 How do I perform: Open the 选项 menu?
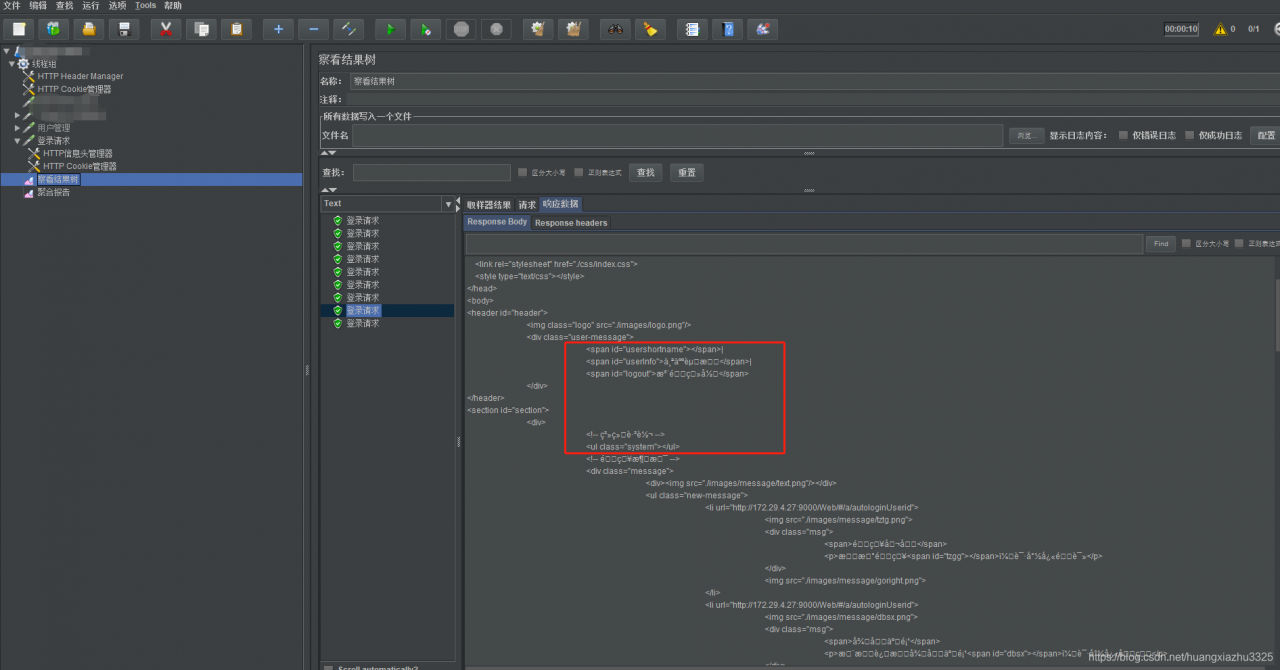117,6
